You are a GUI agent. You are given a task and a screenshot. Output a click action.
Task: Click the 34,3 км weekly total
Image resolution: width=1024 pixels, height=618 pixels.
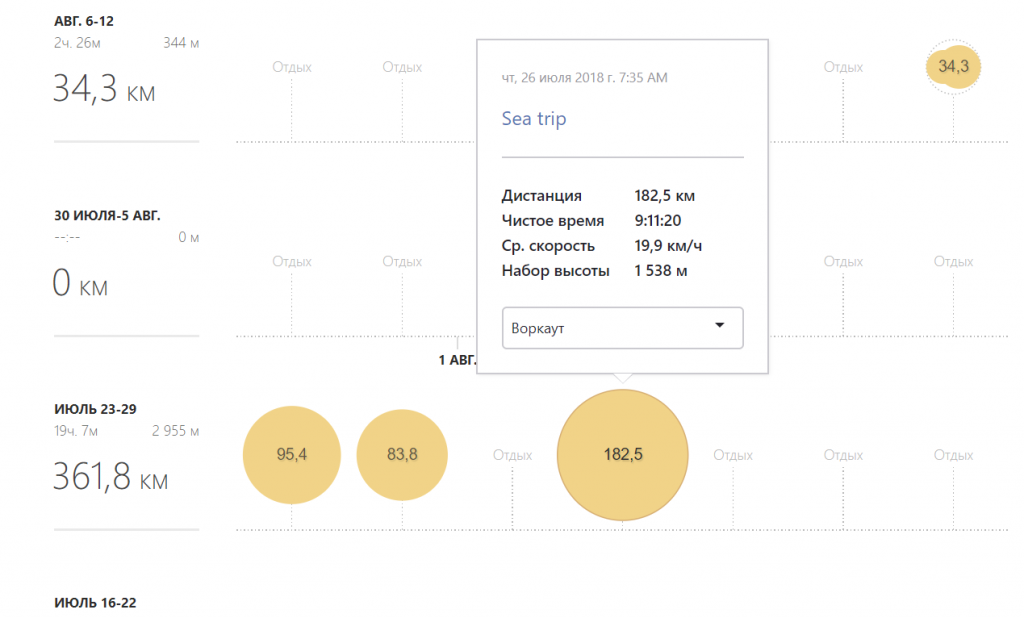[104, 89]
